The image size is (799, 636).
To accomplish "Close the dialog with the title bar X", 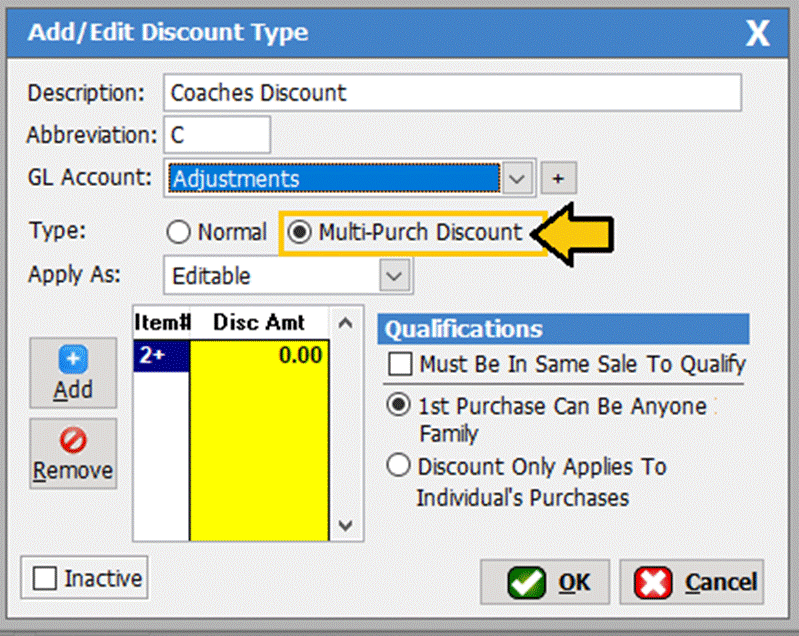I will [757, 33].
